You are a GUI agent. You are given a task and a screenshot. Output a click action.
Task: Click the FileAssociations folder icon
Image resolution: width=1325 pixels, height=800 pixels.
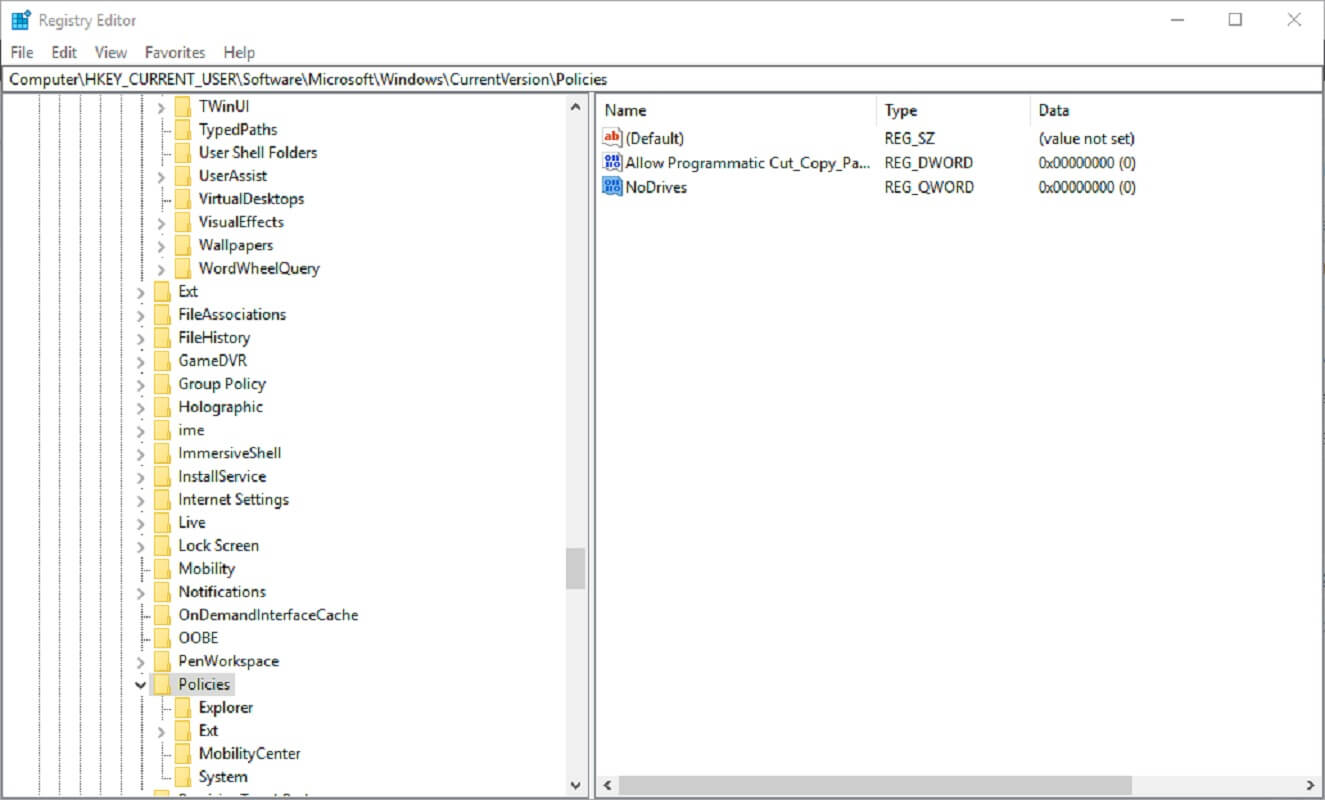click(163, 314)
